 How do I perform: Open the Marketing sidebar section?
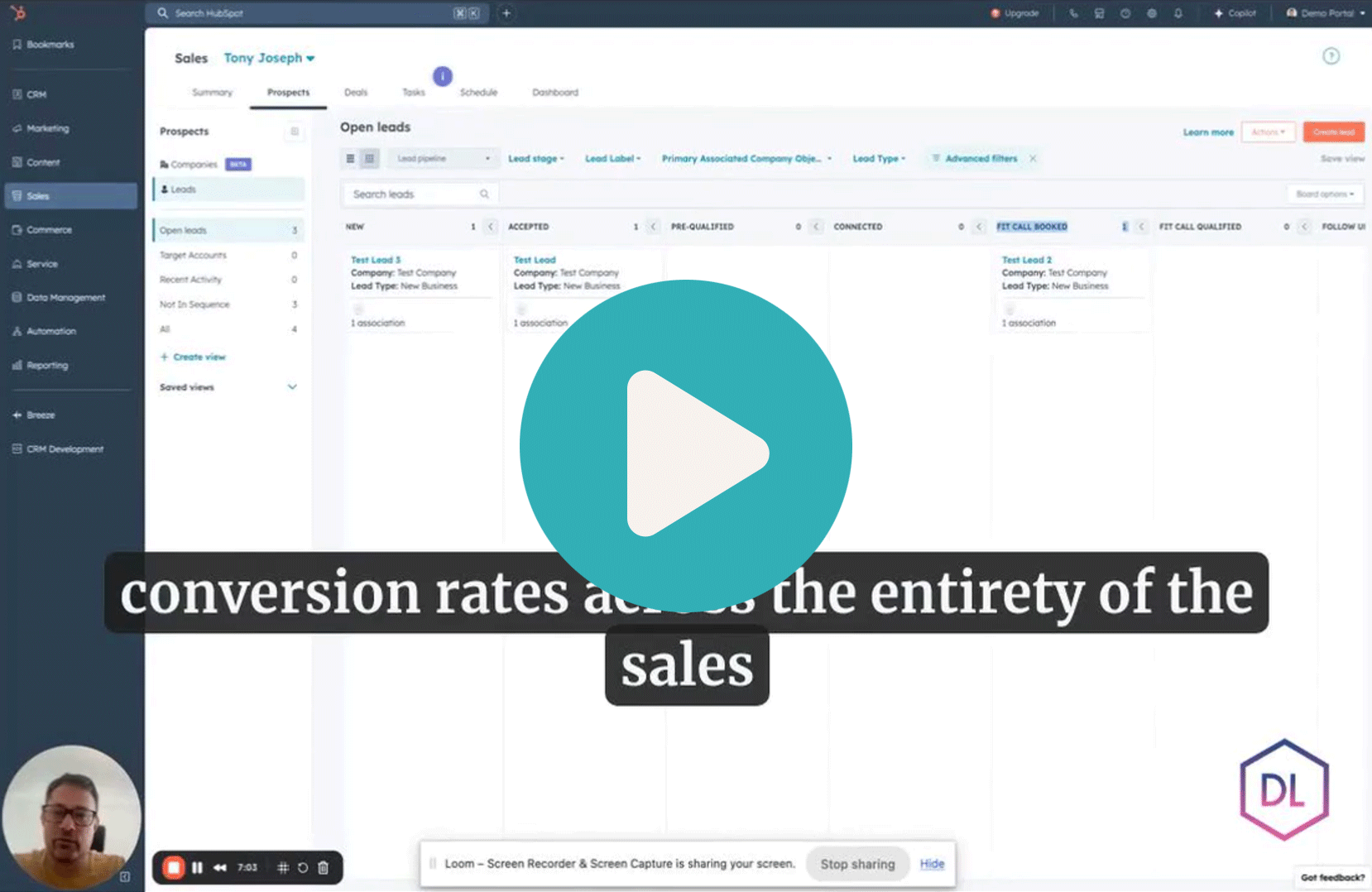click(41, 128)
